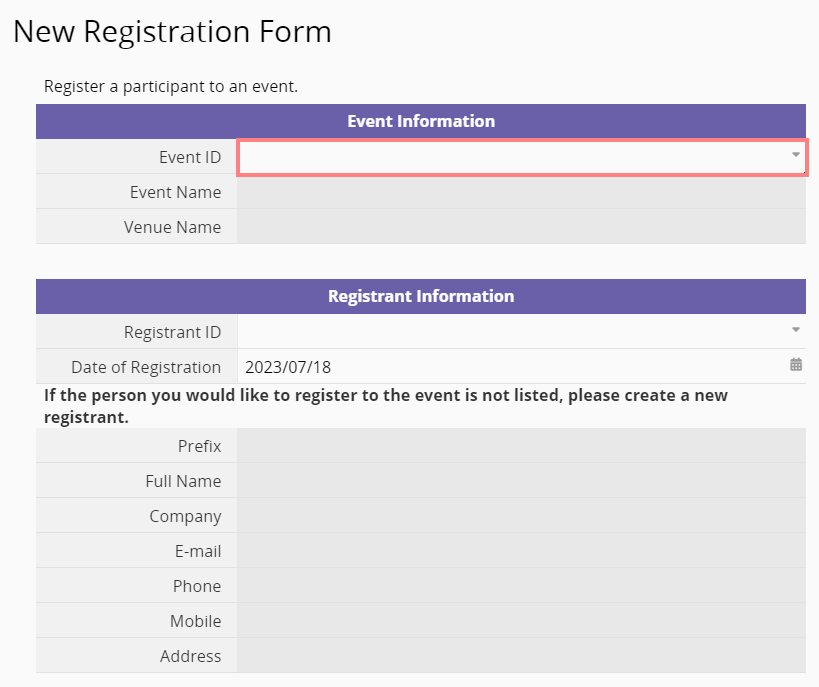Click the bold create a new registrant note

385,405
